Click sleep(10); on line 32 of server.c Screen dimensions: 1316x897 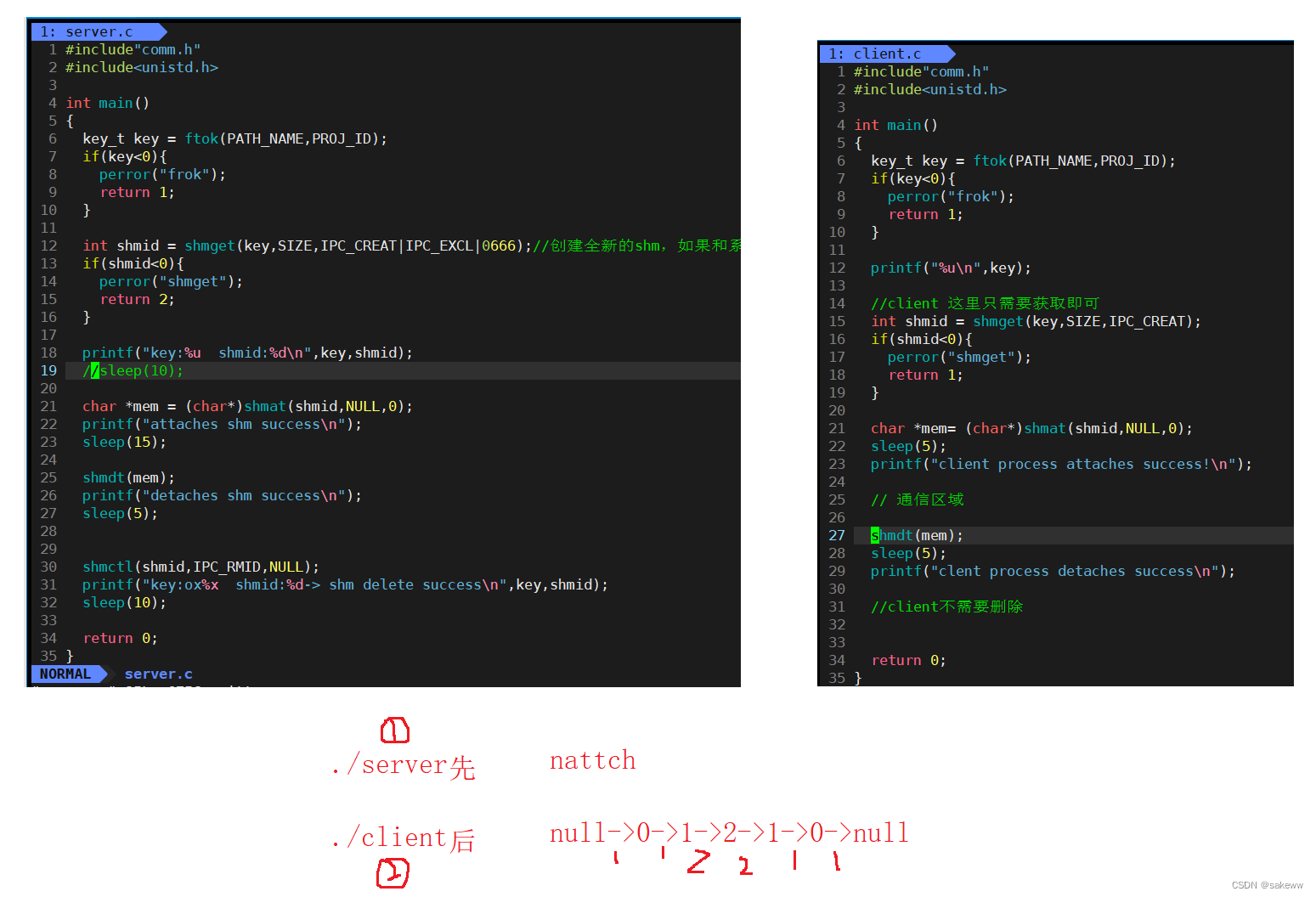click(124, 602)
